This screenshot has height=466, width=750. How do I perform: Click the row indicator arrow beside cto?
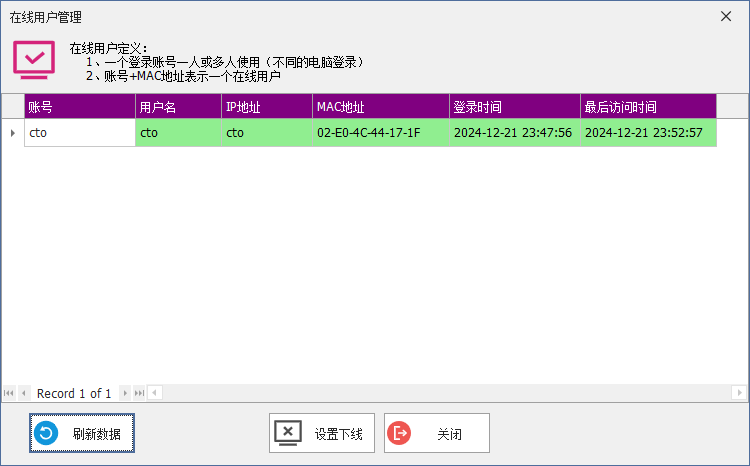coord(13,133)
